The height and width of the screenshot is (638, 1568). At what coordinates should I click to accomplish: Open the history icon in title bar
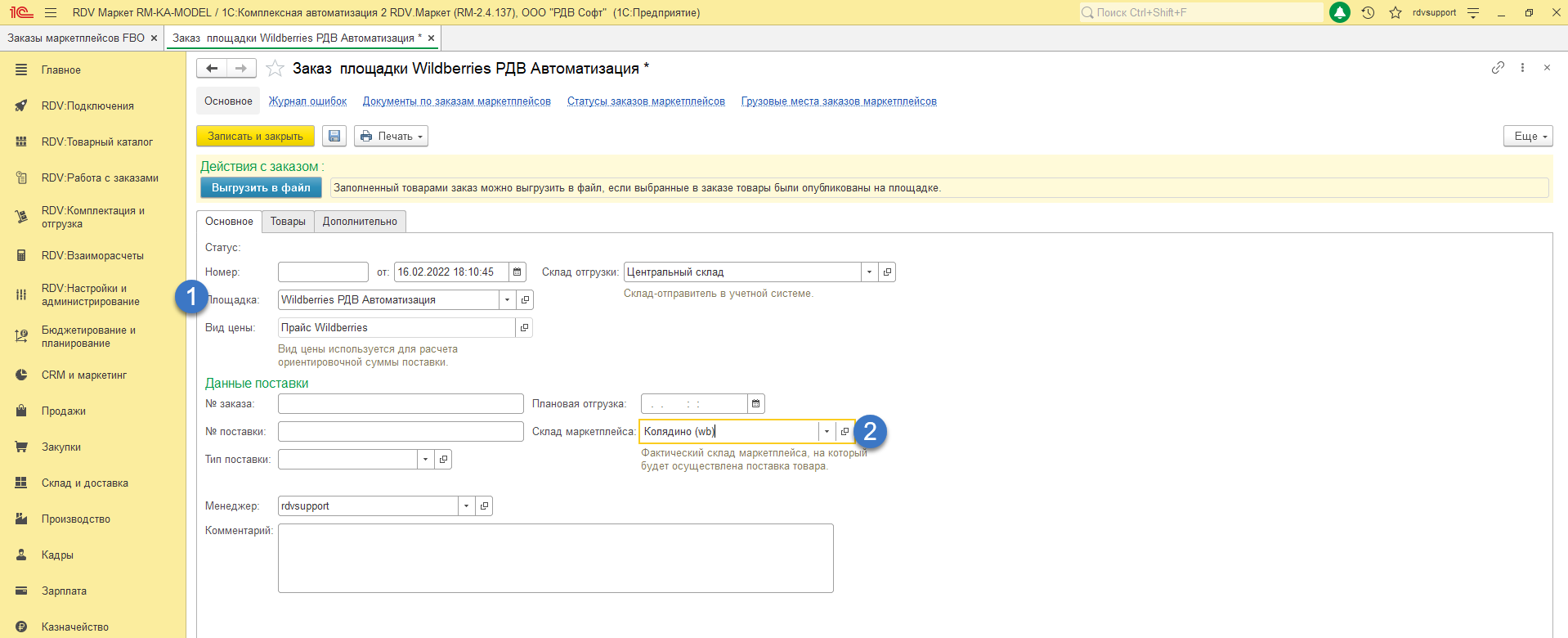[x=1369, y=13]
